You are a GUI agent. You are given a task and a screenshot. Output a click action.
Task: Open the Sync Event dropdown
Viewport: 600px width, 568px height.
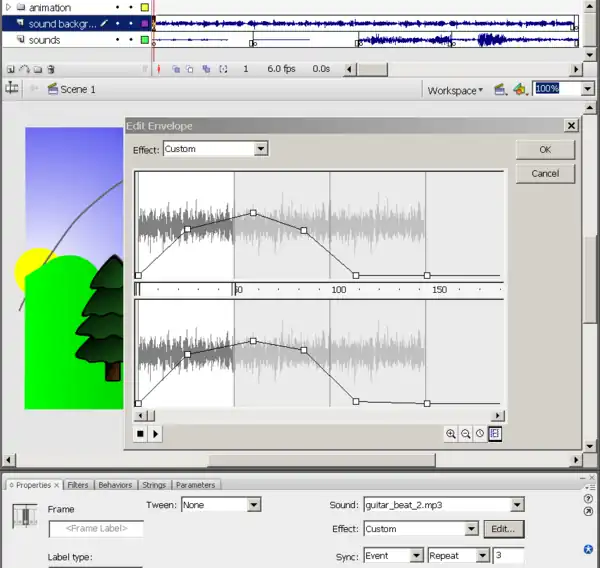tap(416, 555)
